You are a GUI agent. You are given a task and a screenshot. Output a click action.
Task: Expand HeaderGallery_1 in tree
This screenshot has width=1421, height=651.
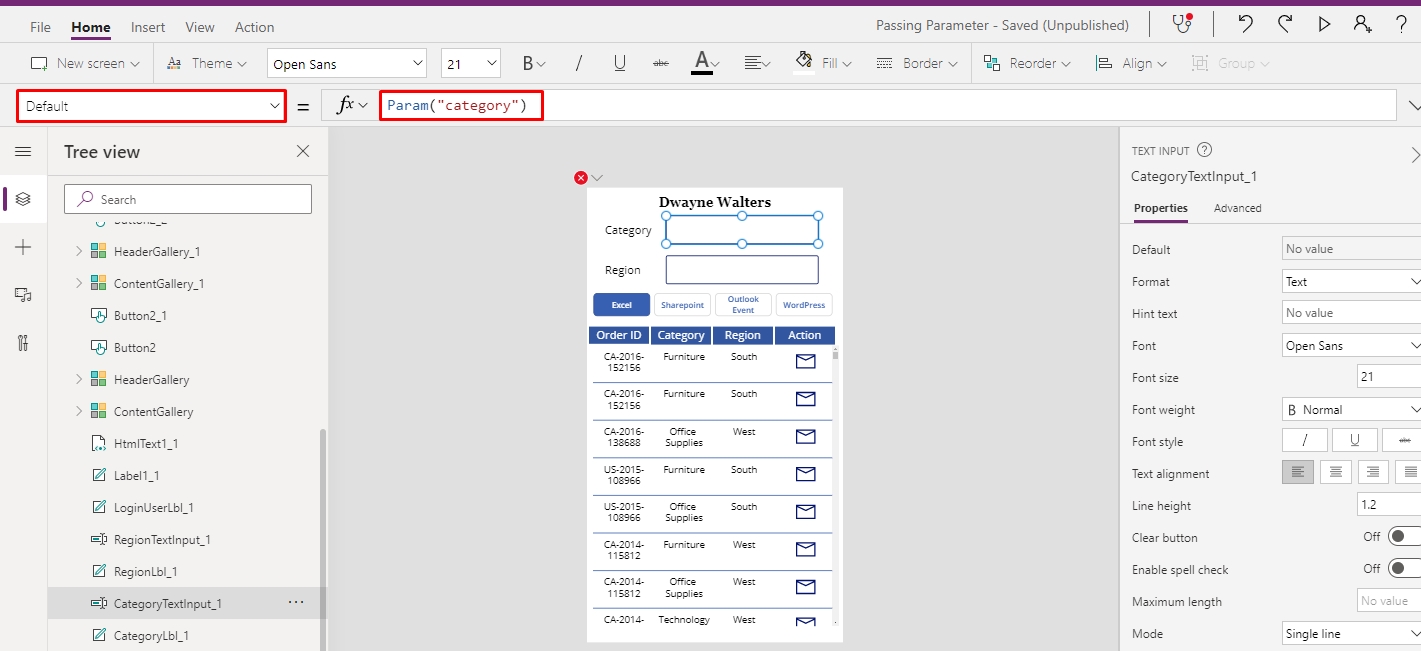pyautogui.click(x=79, y=252)
